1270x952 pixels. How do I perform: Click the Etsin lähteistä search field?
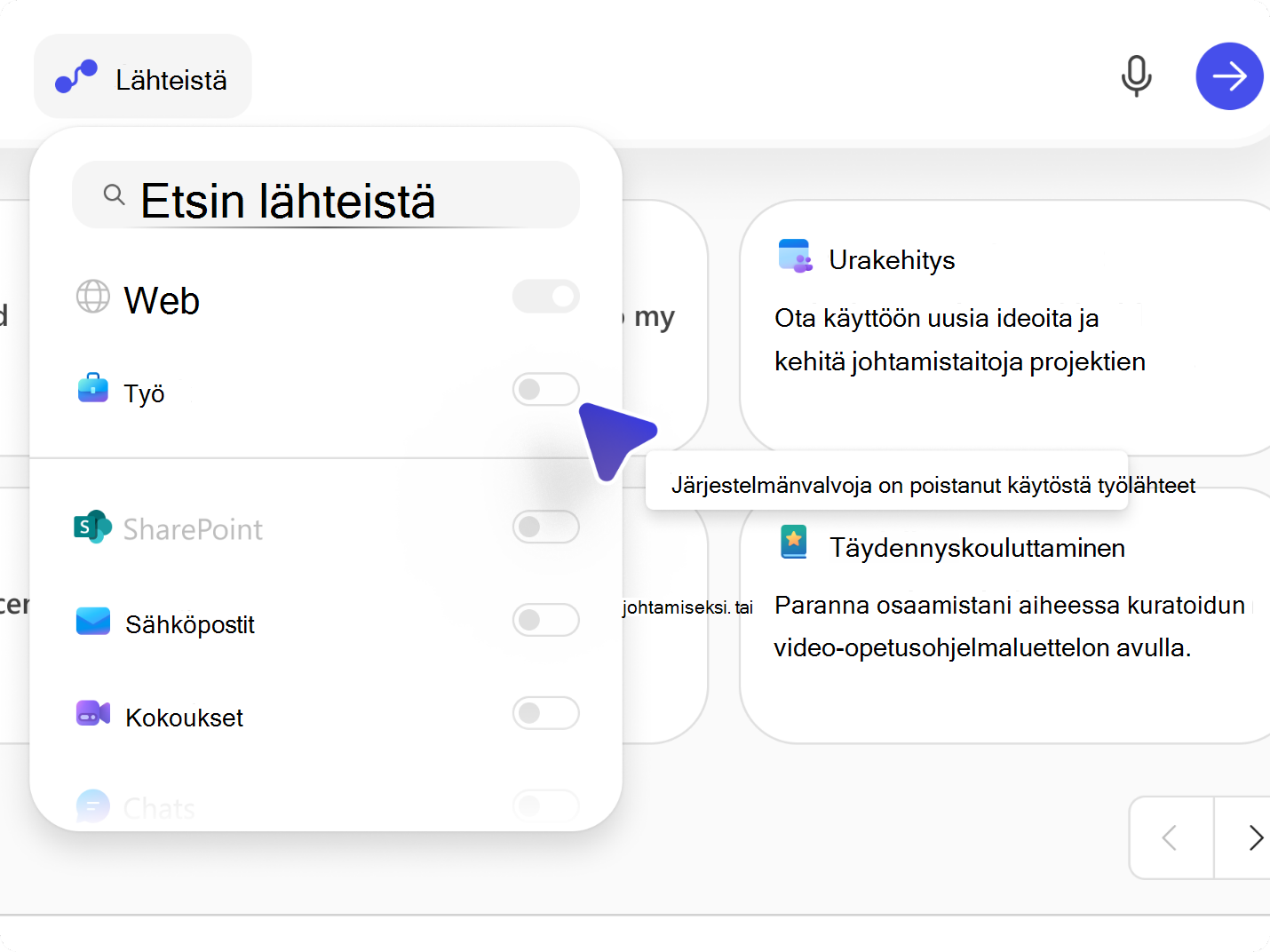pyautogui.click(x=326, y=196)
